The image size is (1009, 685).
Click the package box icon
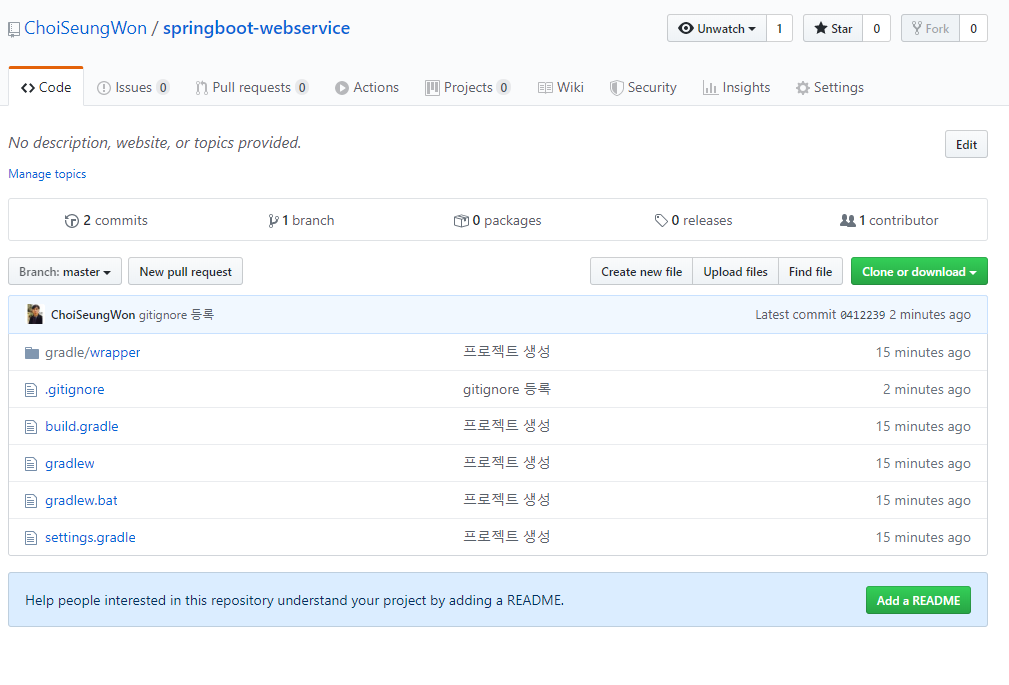[461, 221]
